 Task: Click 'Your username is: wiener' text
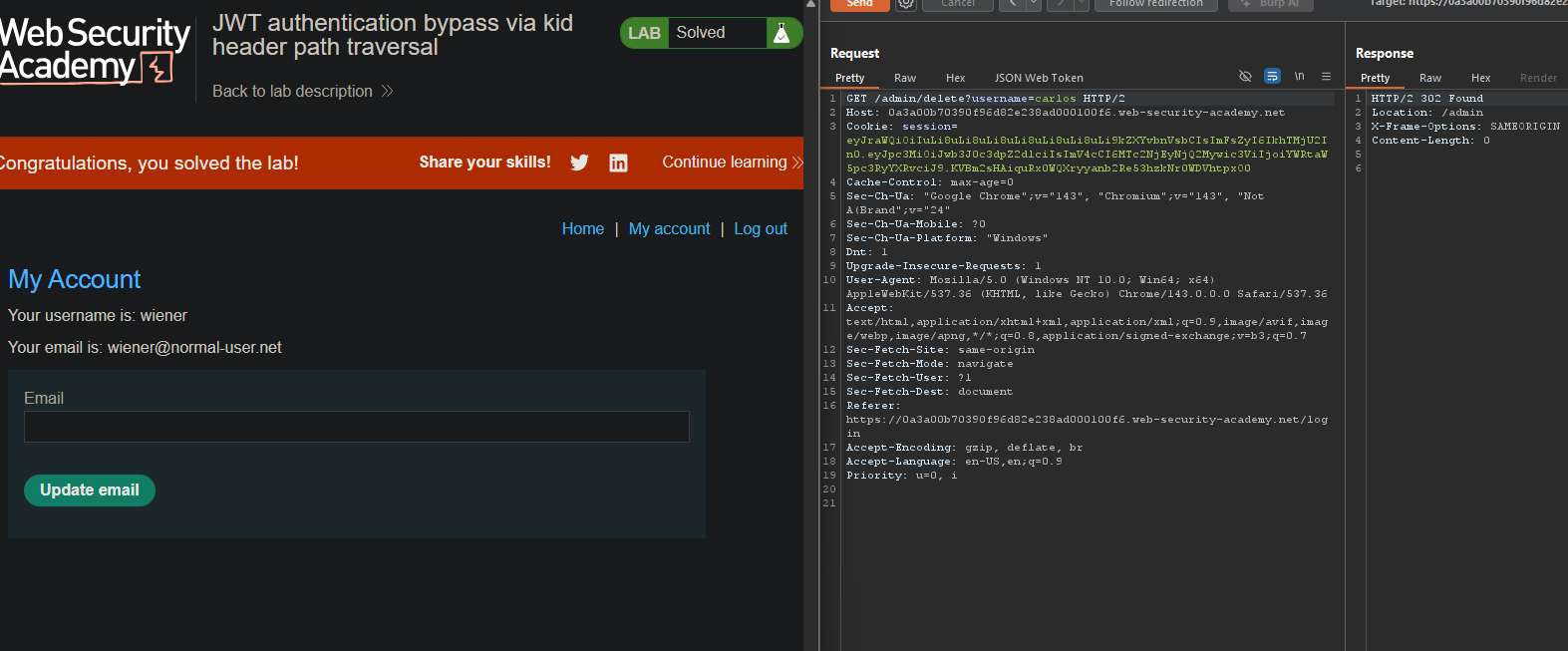point(98,316)
